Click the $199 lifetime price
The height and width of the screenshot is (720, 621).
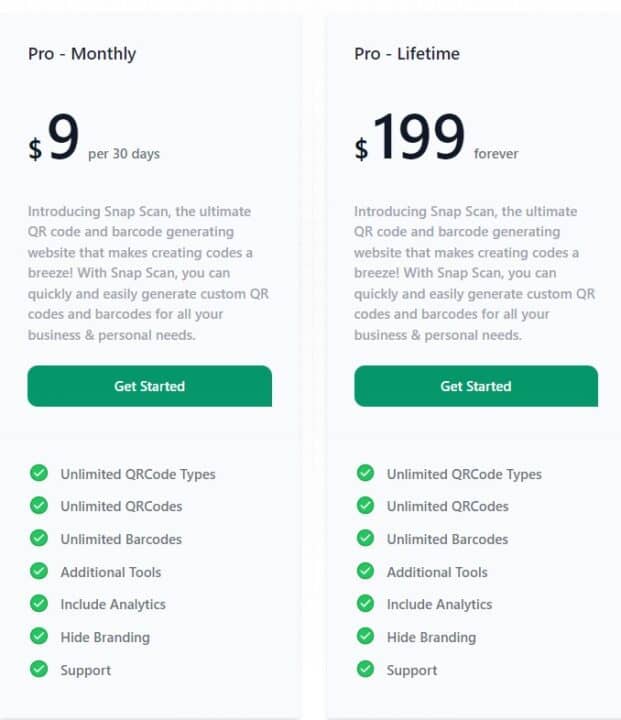click(410, 140)
